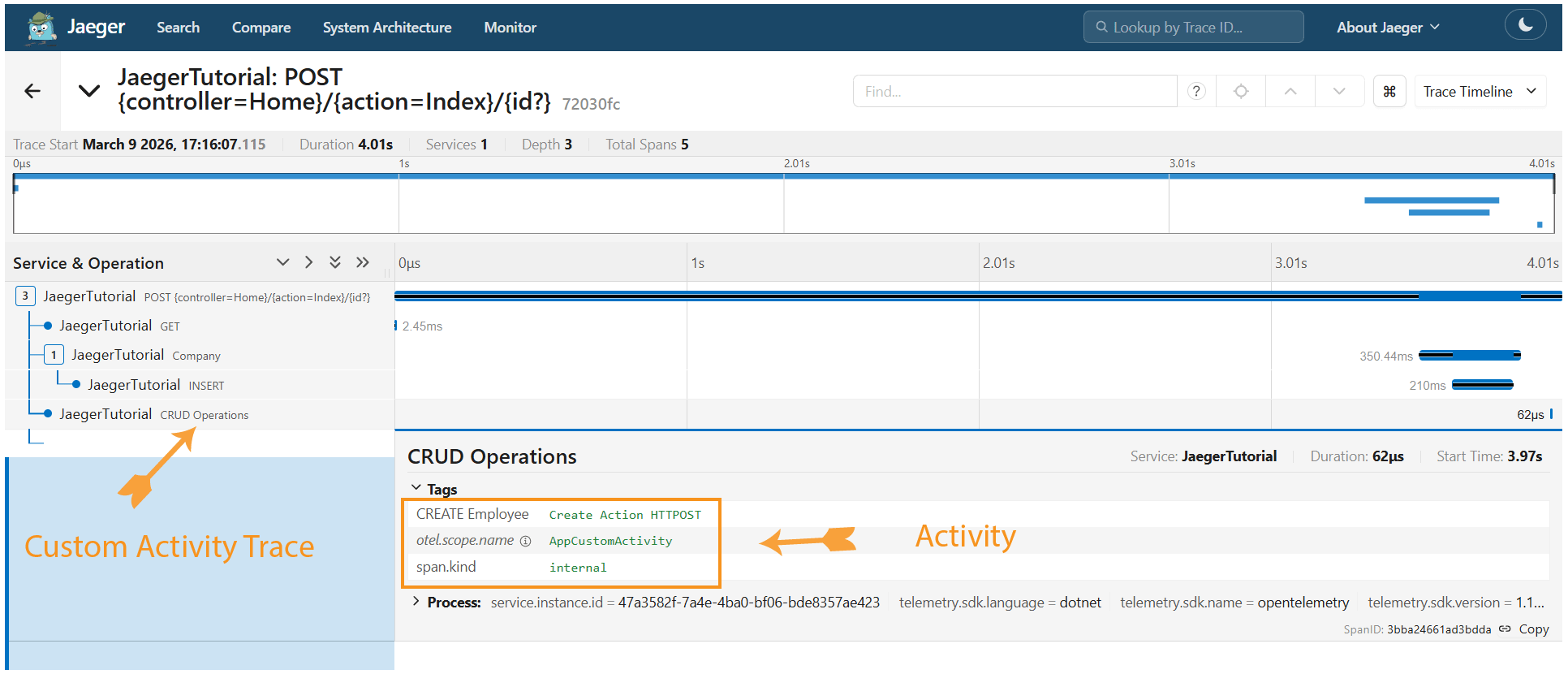Viewport: 1568px width, 674px height.
Task: Select the JaegerTutorial CRUD Operations span row
Action: coord(200,414)
